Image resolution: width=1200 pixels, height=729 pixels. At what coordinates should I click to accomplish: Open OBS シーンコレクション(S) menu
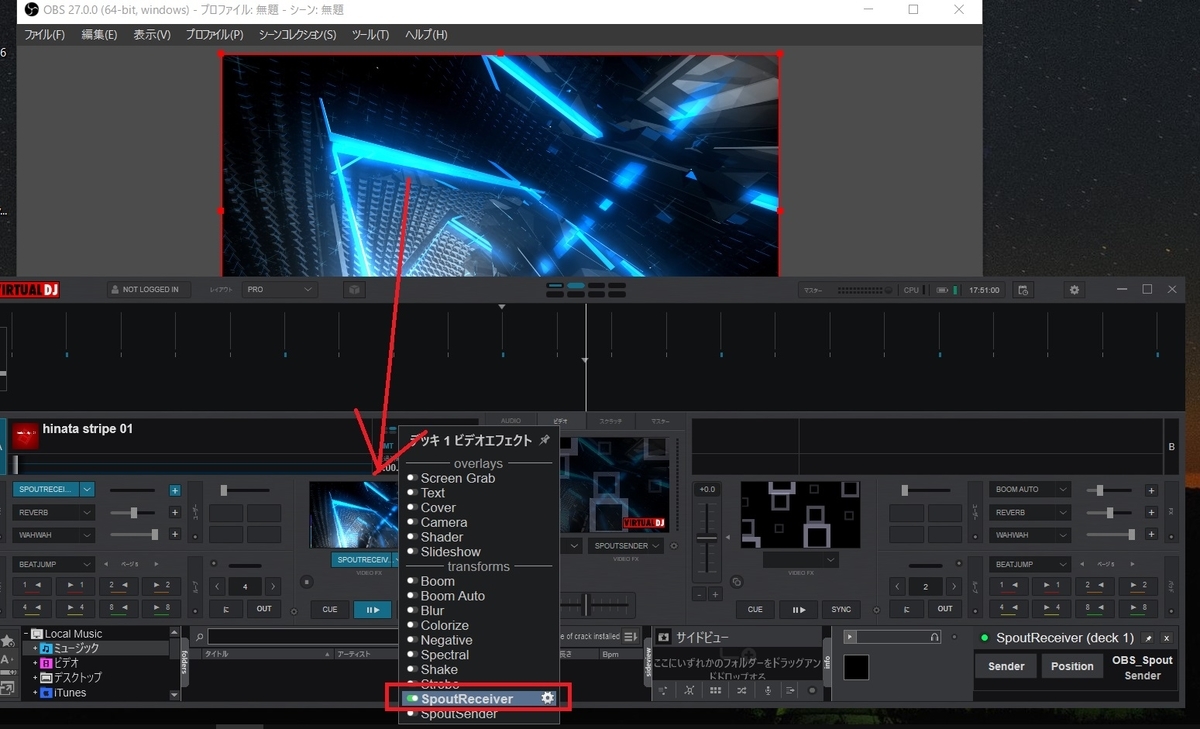coord(298,34)
